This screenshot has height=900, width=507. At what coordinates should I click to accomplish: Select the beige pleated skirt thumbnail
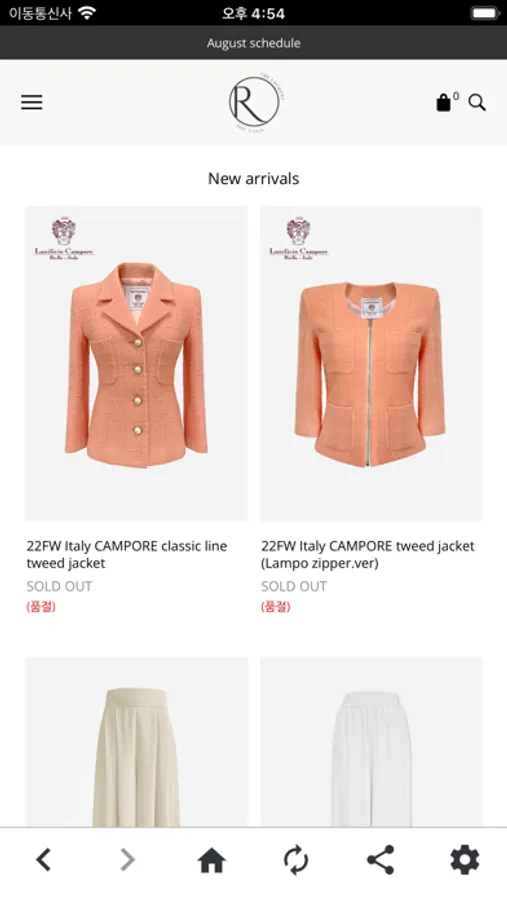point(137,742)
